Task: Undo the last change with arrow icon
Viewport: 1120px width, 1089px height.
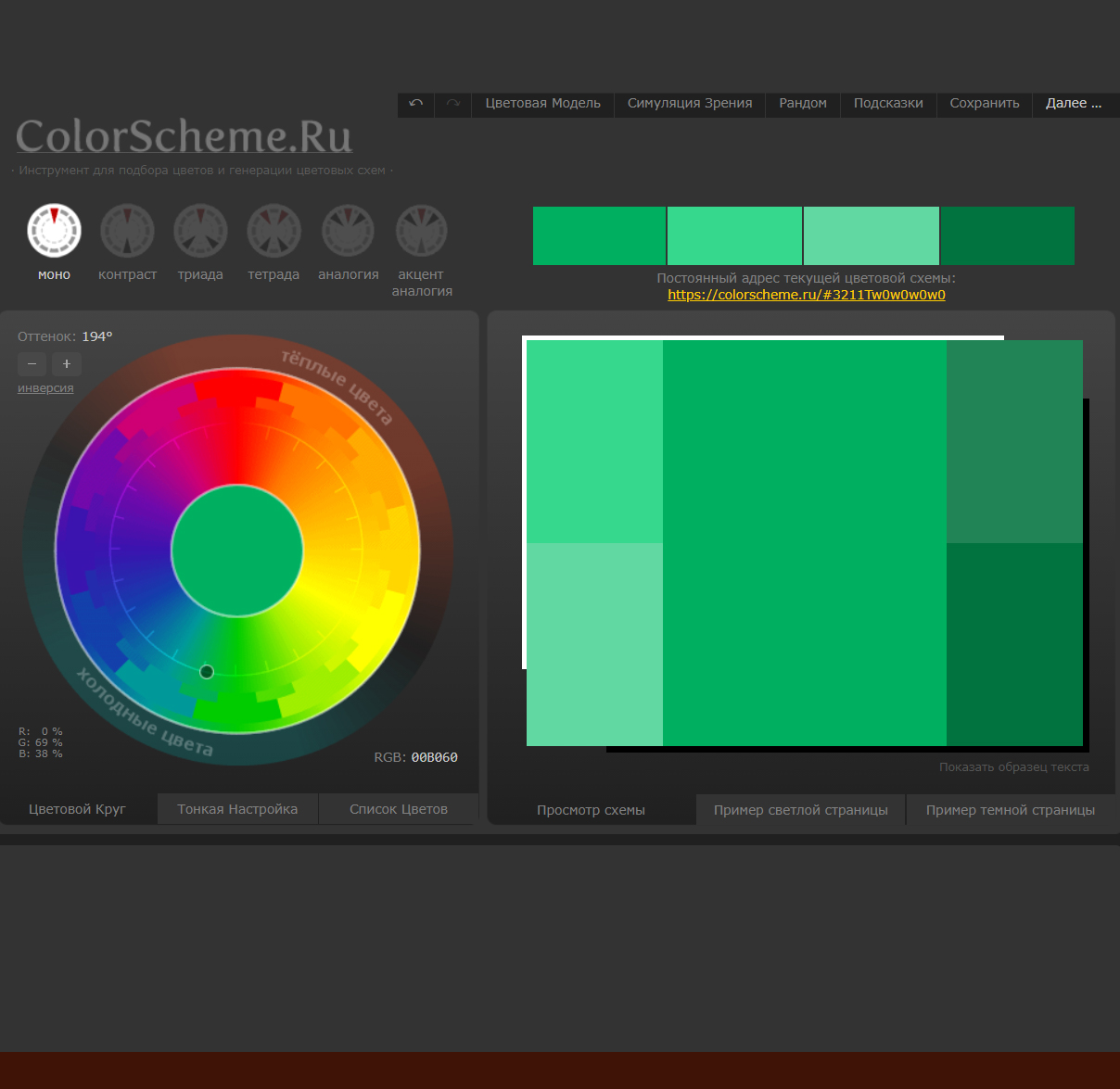Action: 416,104
